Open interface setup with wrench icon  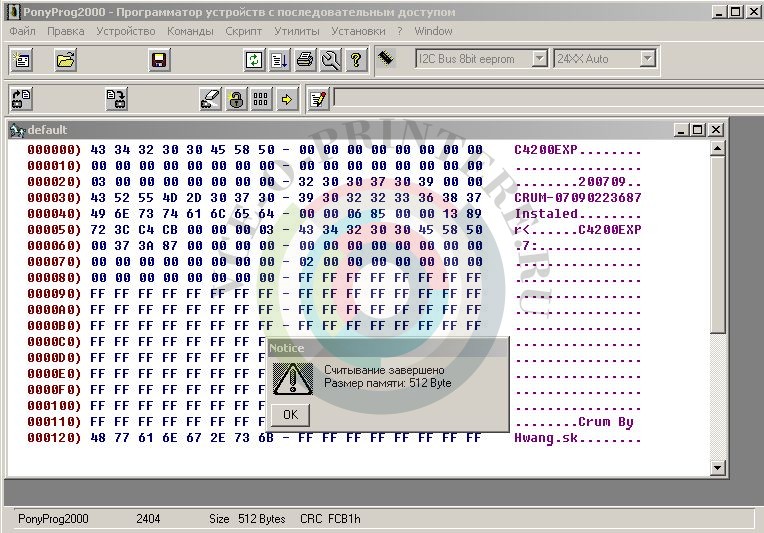tap(331, 60)
